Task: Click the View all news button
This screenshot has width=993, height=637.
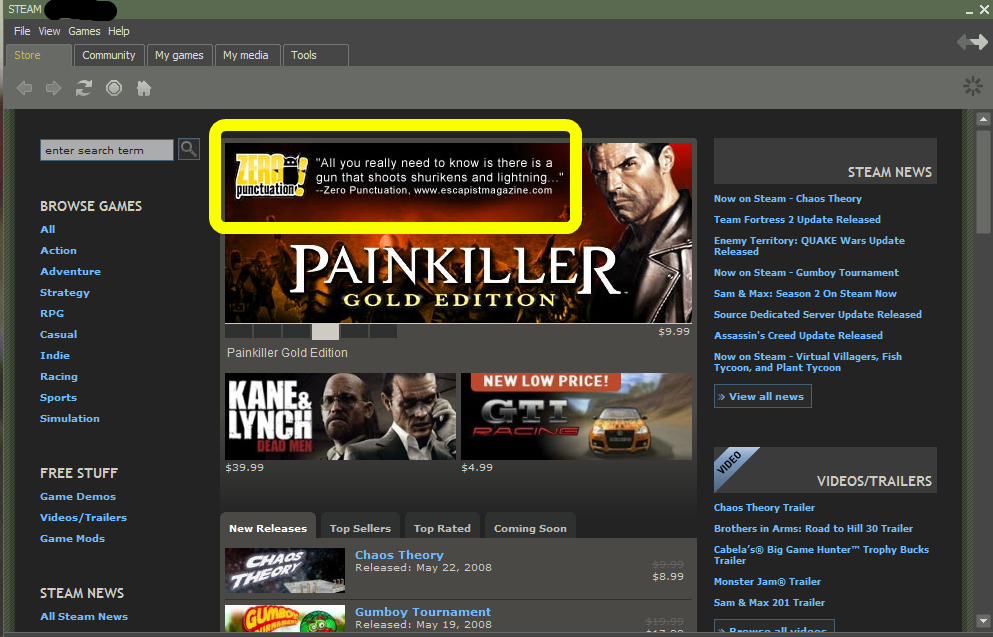Action: point(762,397)
